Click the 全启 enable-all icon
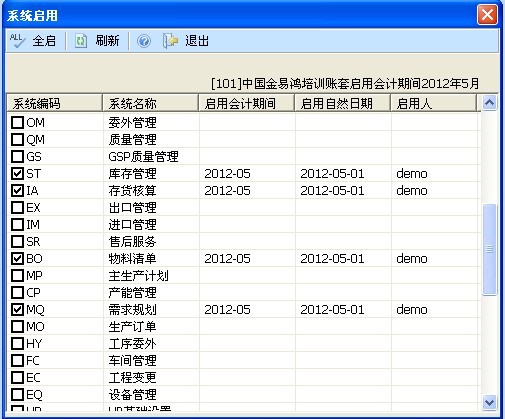This screenshot has height=419, width=505. [x=17, y=41]
